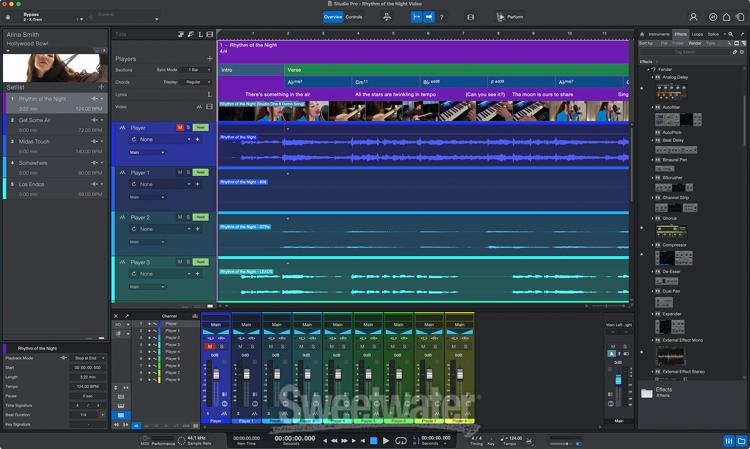Open the mixer console icon at bottom right
This screenshot has width=750, height=449.
(729, 440)
